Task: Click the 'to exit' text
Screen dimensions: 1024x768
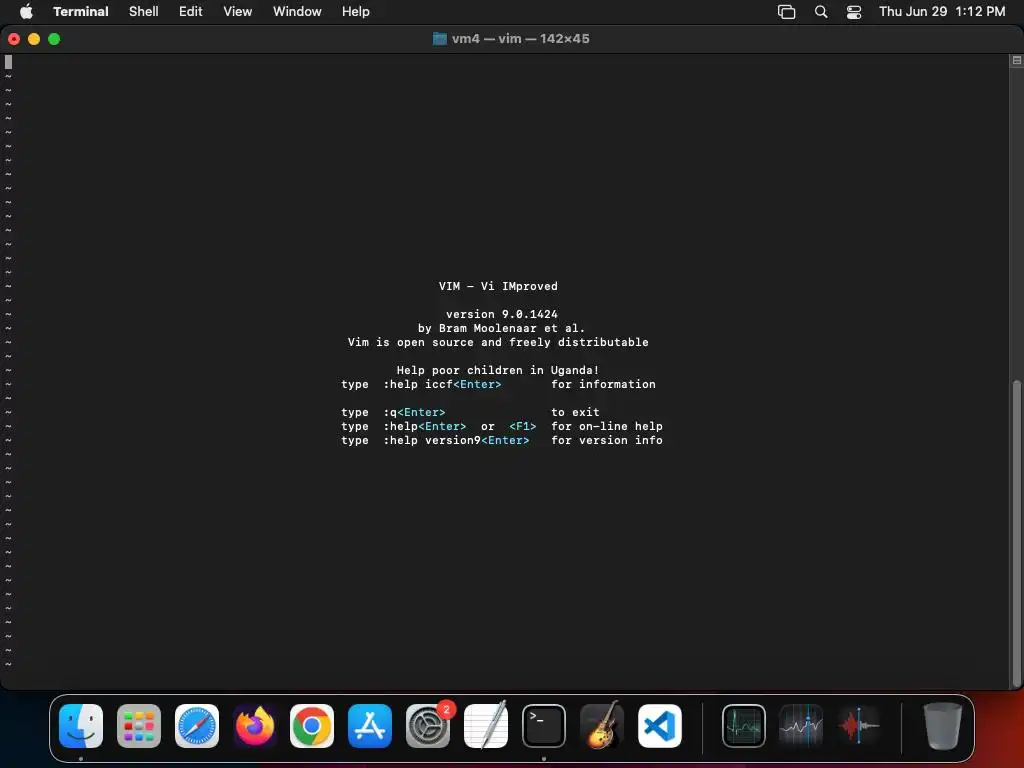Action: click(575, 412)
